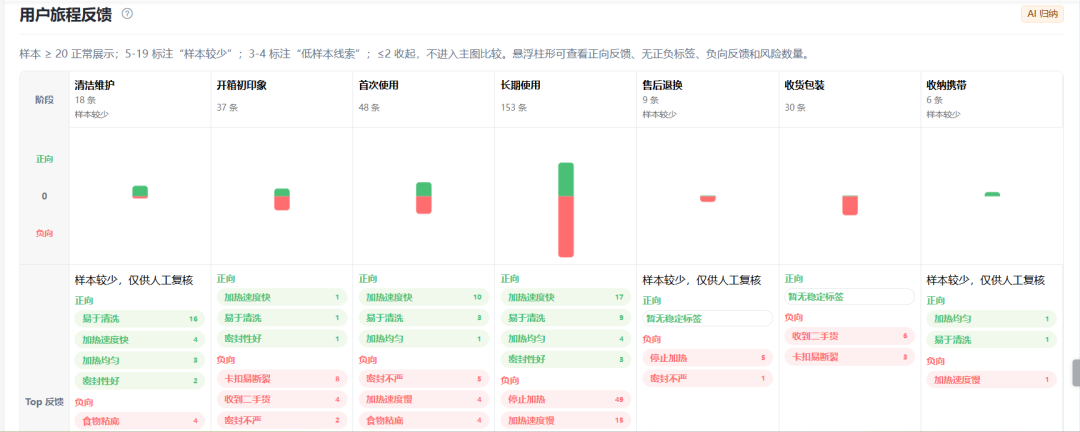Viewport: 1080px width, 432px height.
Task: Click 食物粘底 tag under 首次使用
Action: (424, 420)
